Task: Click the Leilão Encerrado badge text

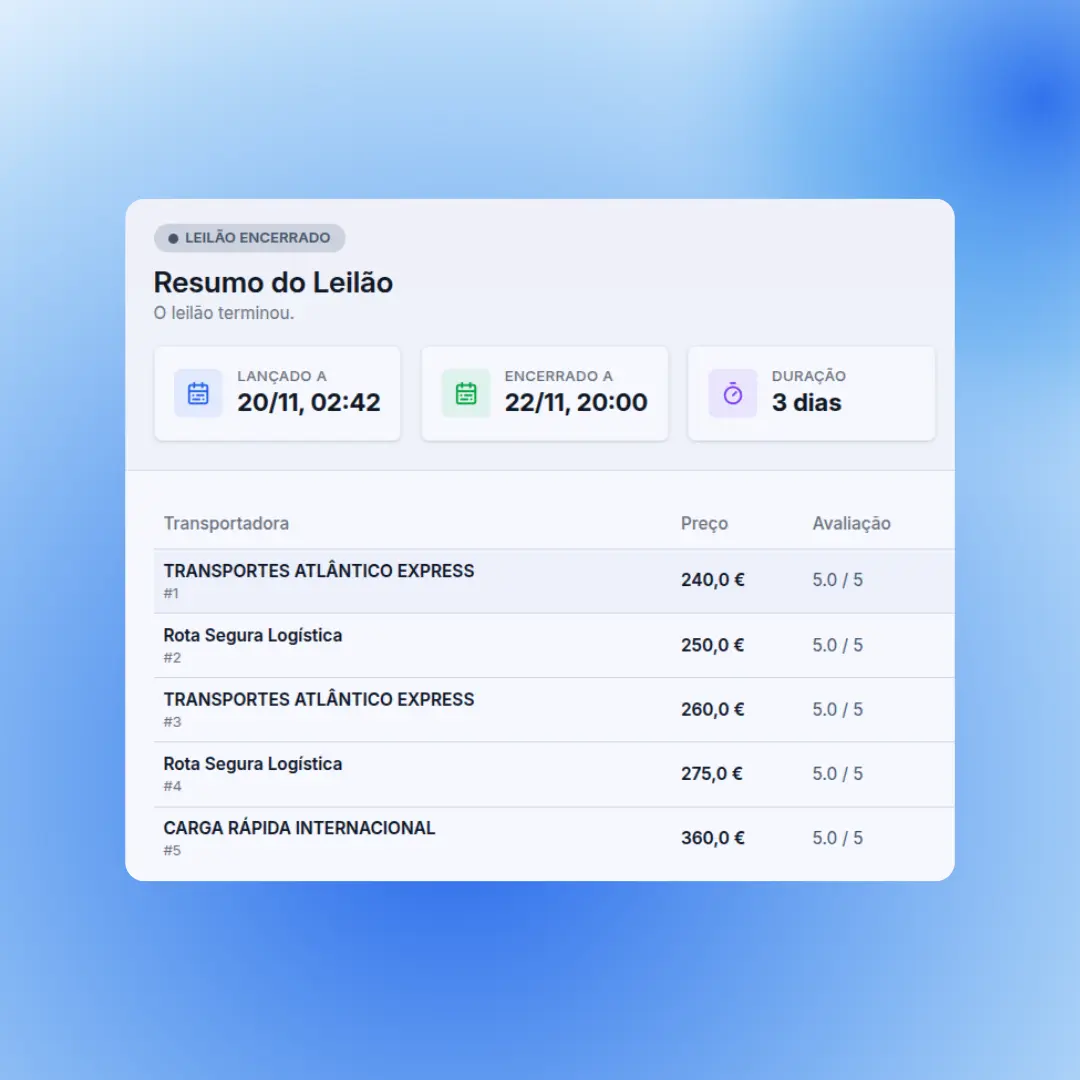Action: tap(257, 238)
